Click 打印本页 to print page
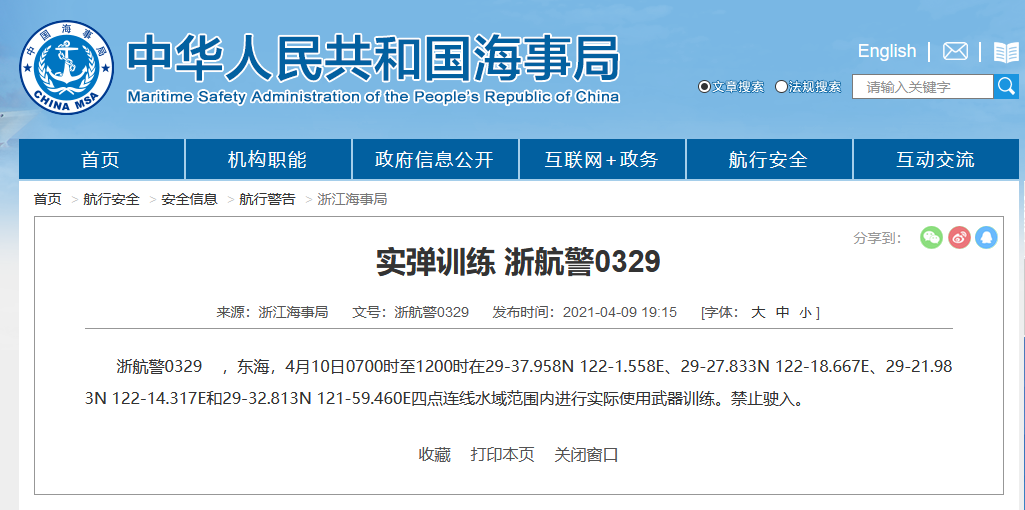 (x=502, y=454)
